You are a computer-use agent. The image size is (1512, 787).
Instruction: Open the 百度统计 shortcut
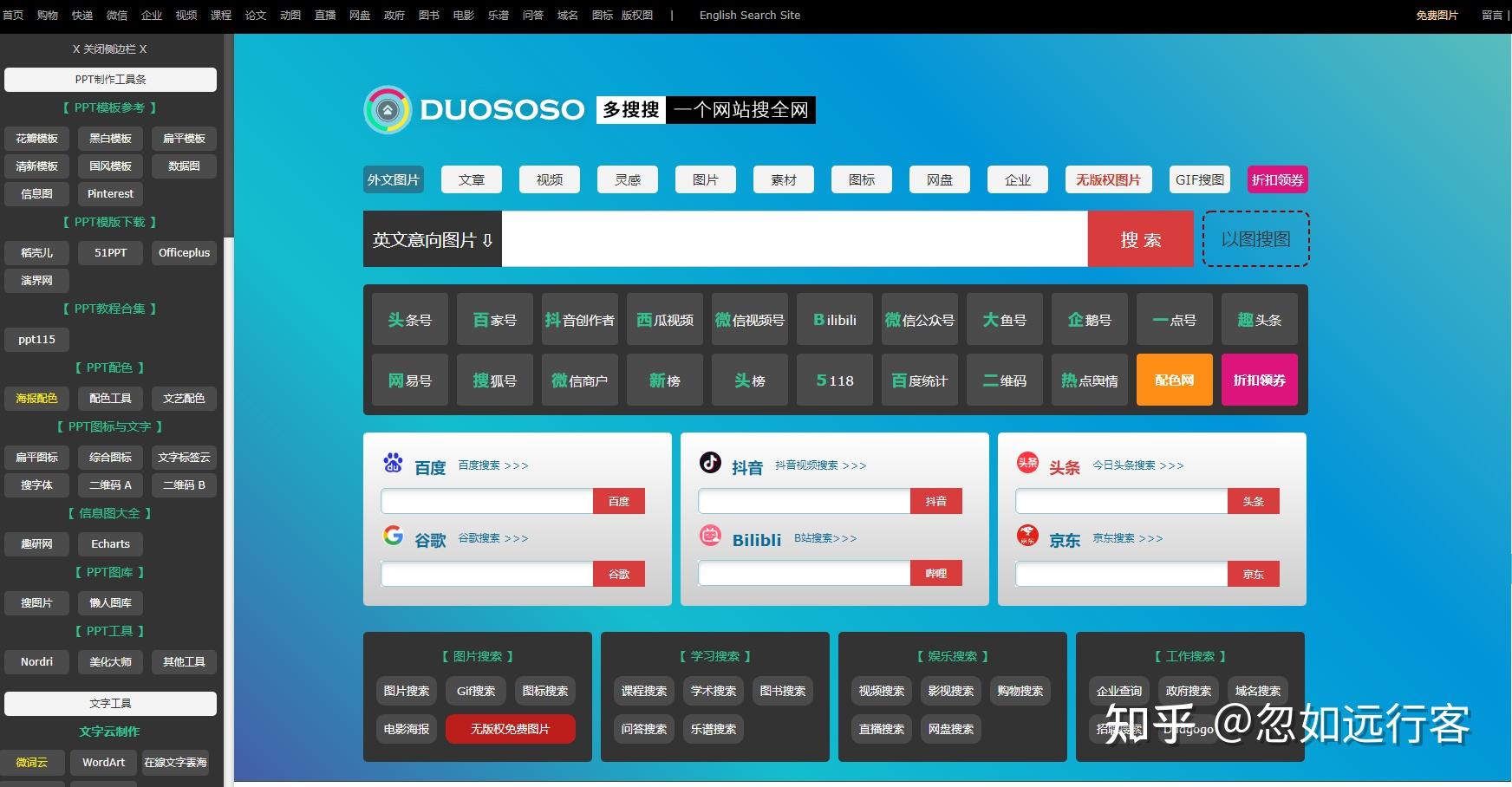click(x=920, y=380)
